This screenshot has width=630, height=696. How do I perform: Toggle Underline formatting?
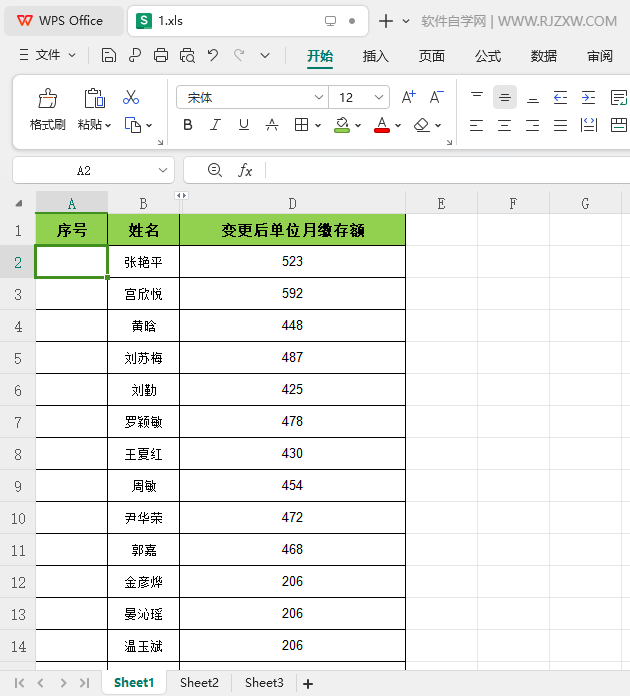pyautogui.click(x=243, y=125)
